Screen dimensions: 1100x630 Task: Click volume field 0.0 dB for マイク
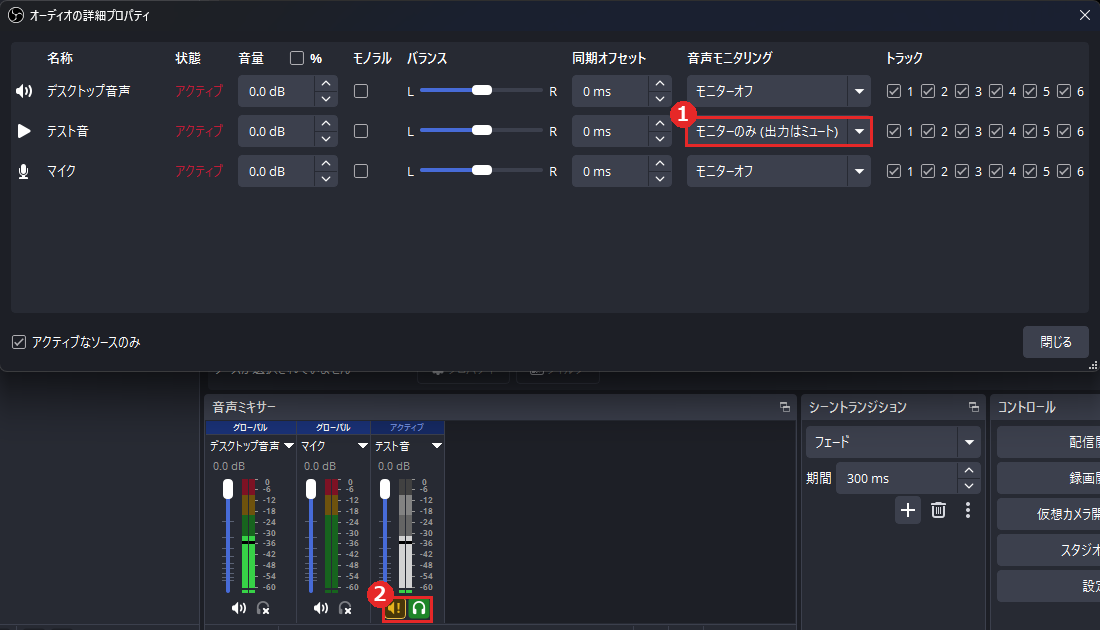(276, 171)
